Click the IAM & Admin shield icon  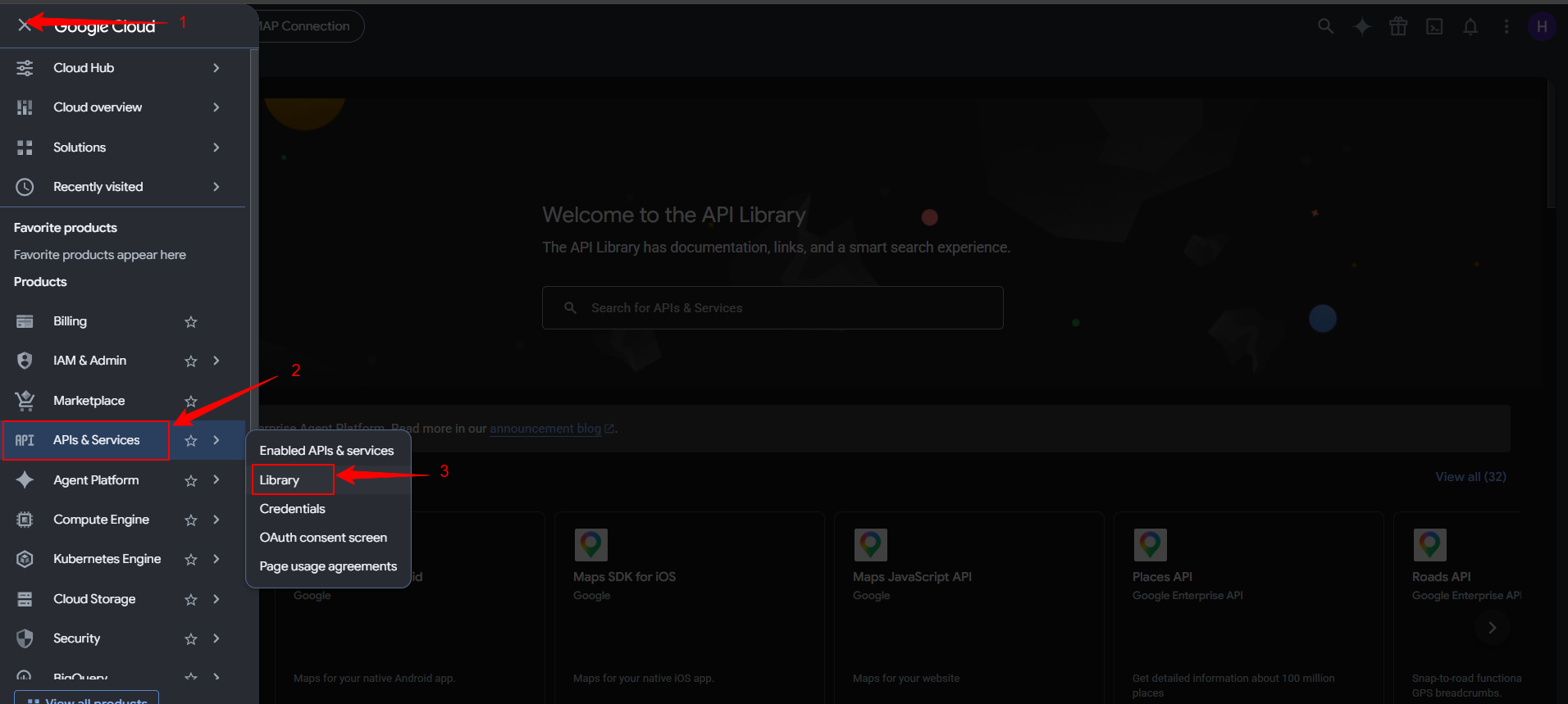coord(25,361)
